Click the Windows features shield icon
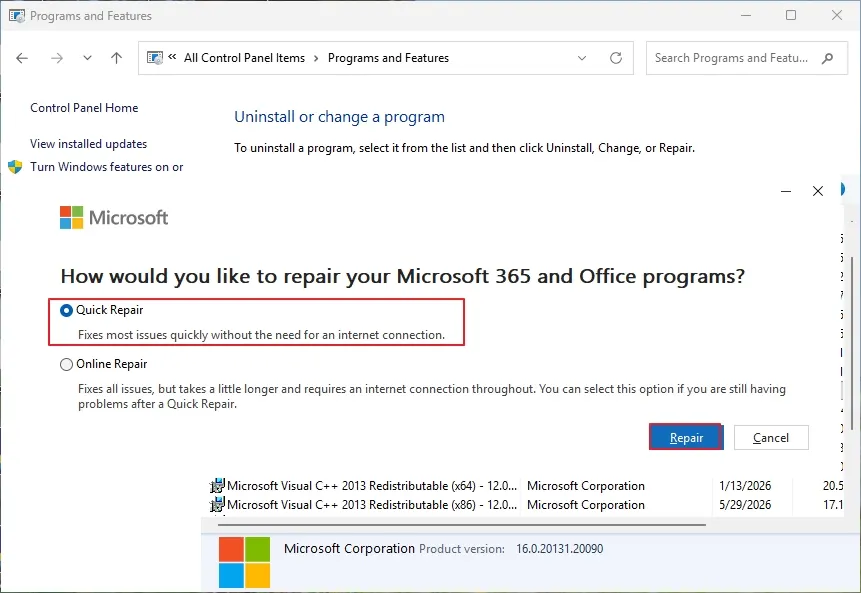Viewport: 861px width, 593px height. click(15, 167)
